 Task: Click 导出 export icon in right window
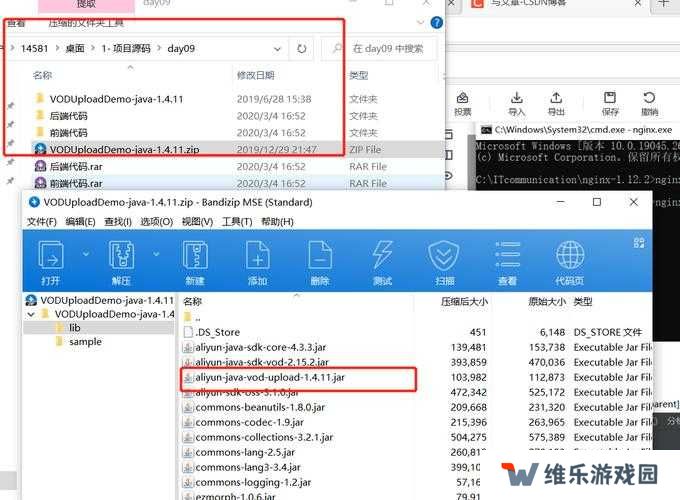pos(556,104)
